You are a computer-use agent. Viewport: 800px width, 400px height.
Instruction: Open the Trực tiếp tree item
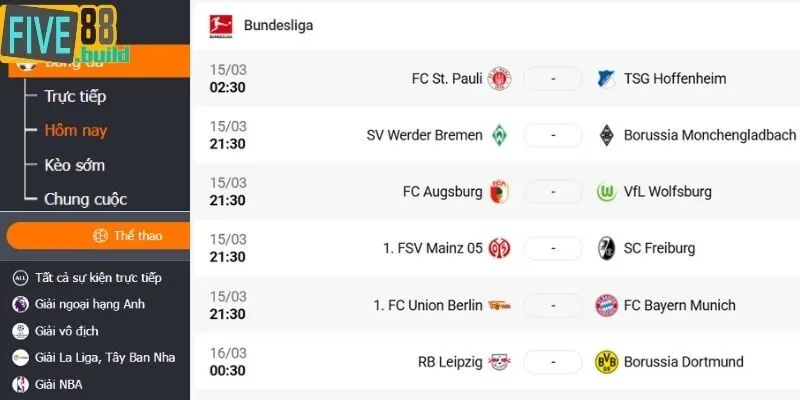pyautogui.click(x=75, y=97)
